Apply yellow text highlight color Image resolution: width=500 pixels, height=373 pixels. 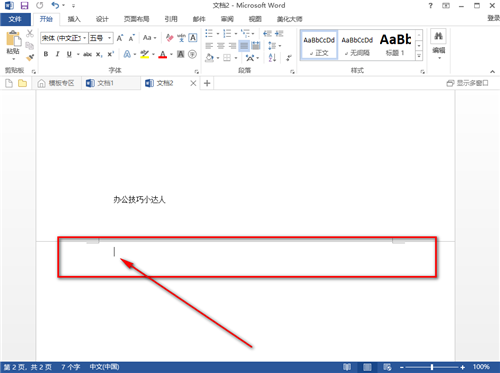coord(144,54)
